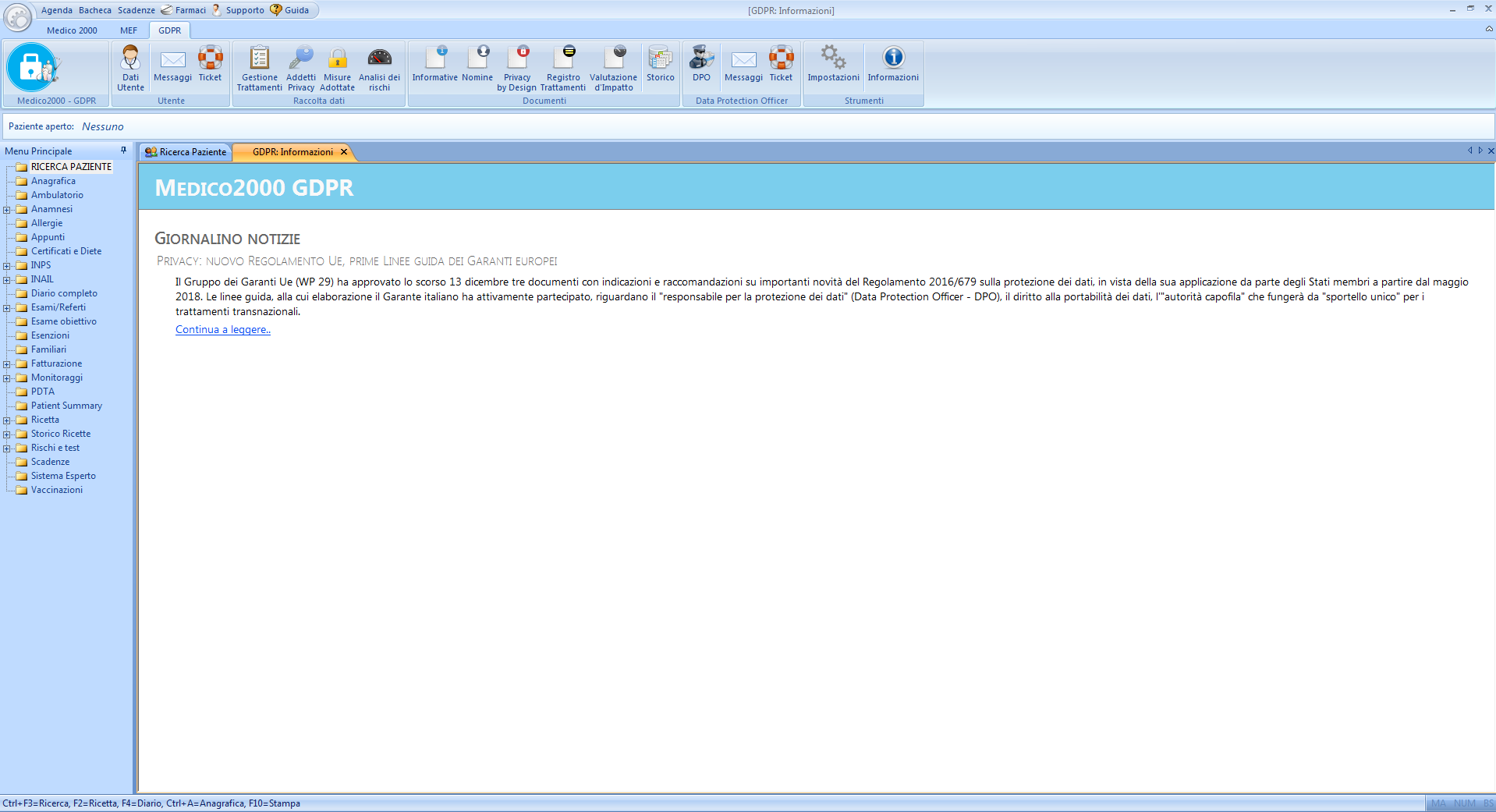Open Messaggi in Data Protection Officer group
Viewport: 1496px width, 812px height.
(743, 64)
